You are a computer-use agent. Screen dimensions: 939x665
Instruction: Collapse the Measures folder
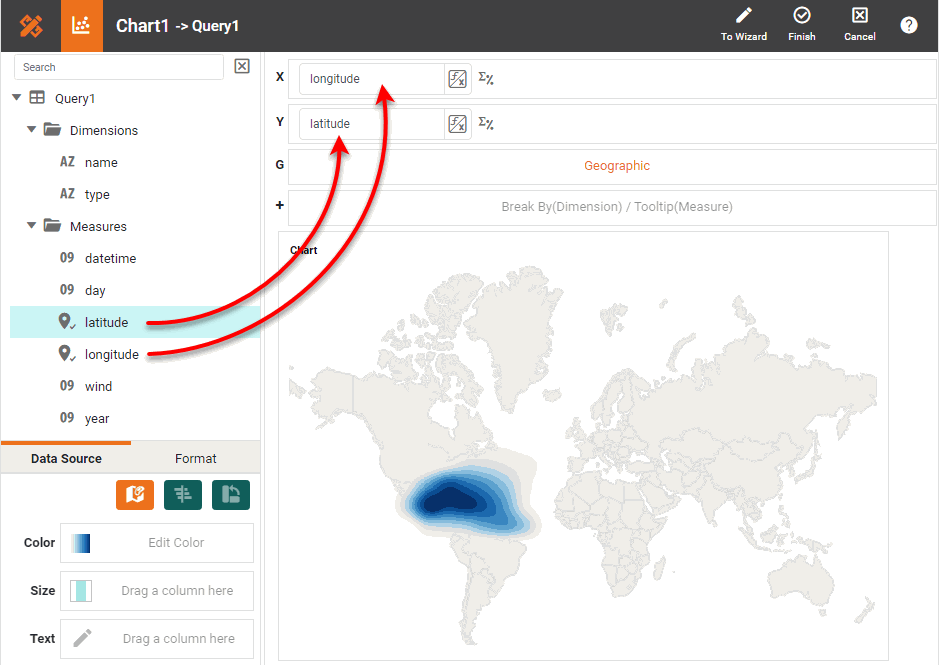coord(32,226)
